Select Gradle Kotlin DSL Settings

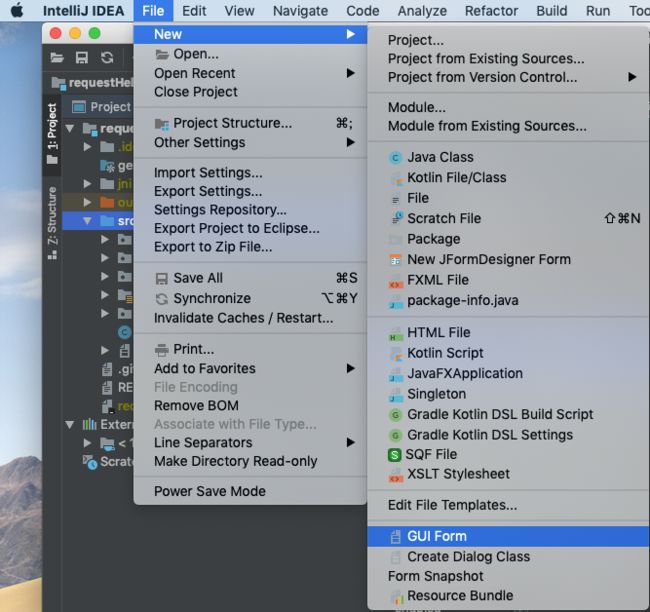point(508,435)
